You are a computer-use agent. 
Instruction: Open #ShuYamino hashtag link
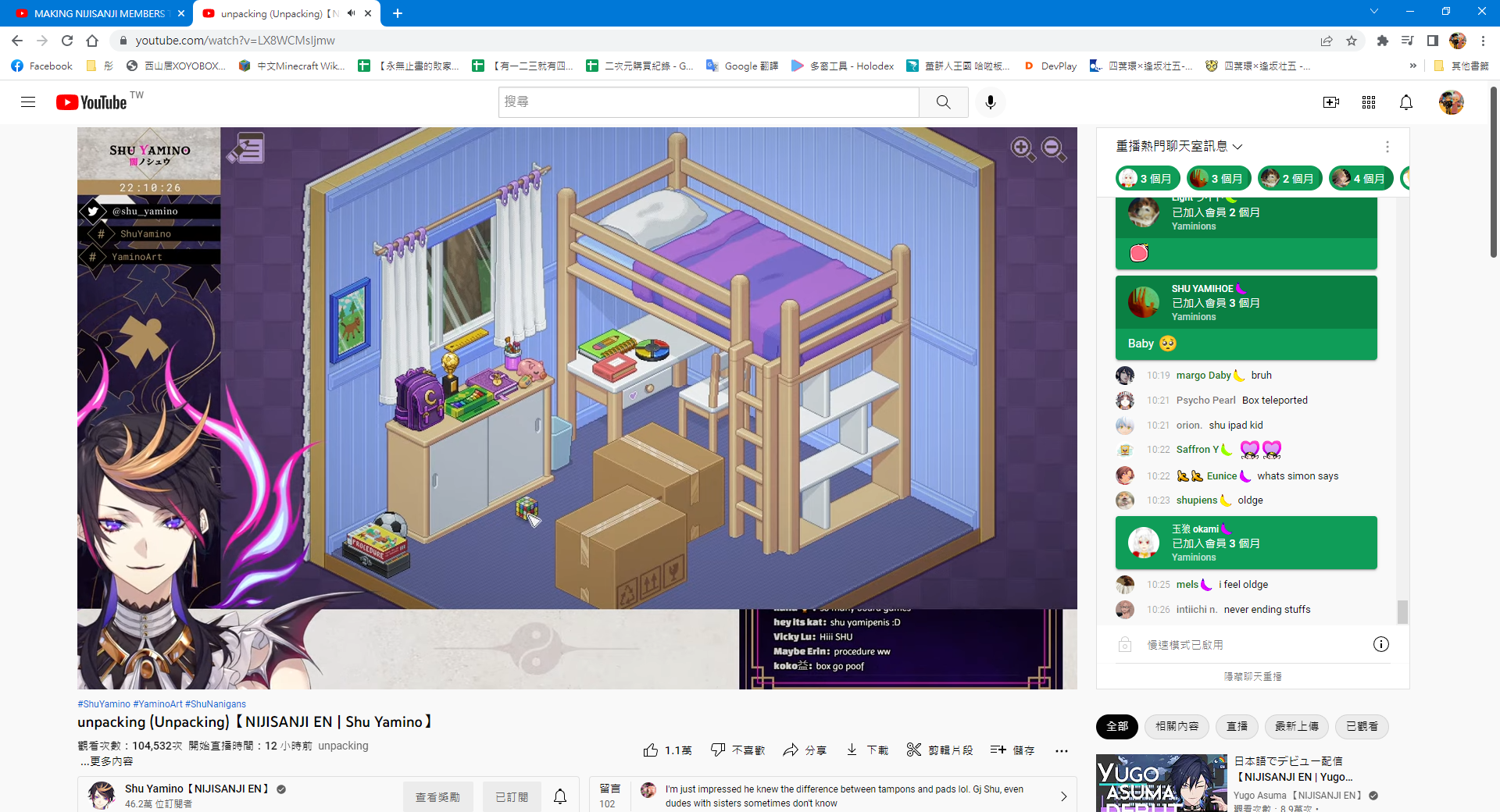coord(104,704)
